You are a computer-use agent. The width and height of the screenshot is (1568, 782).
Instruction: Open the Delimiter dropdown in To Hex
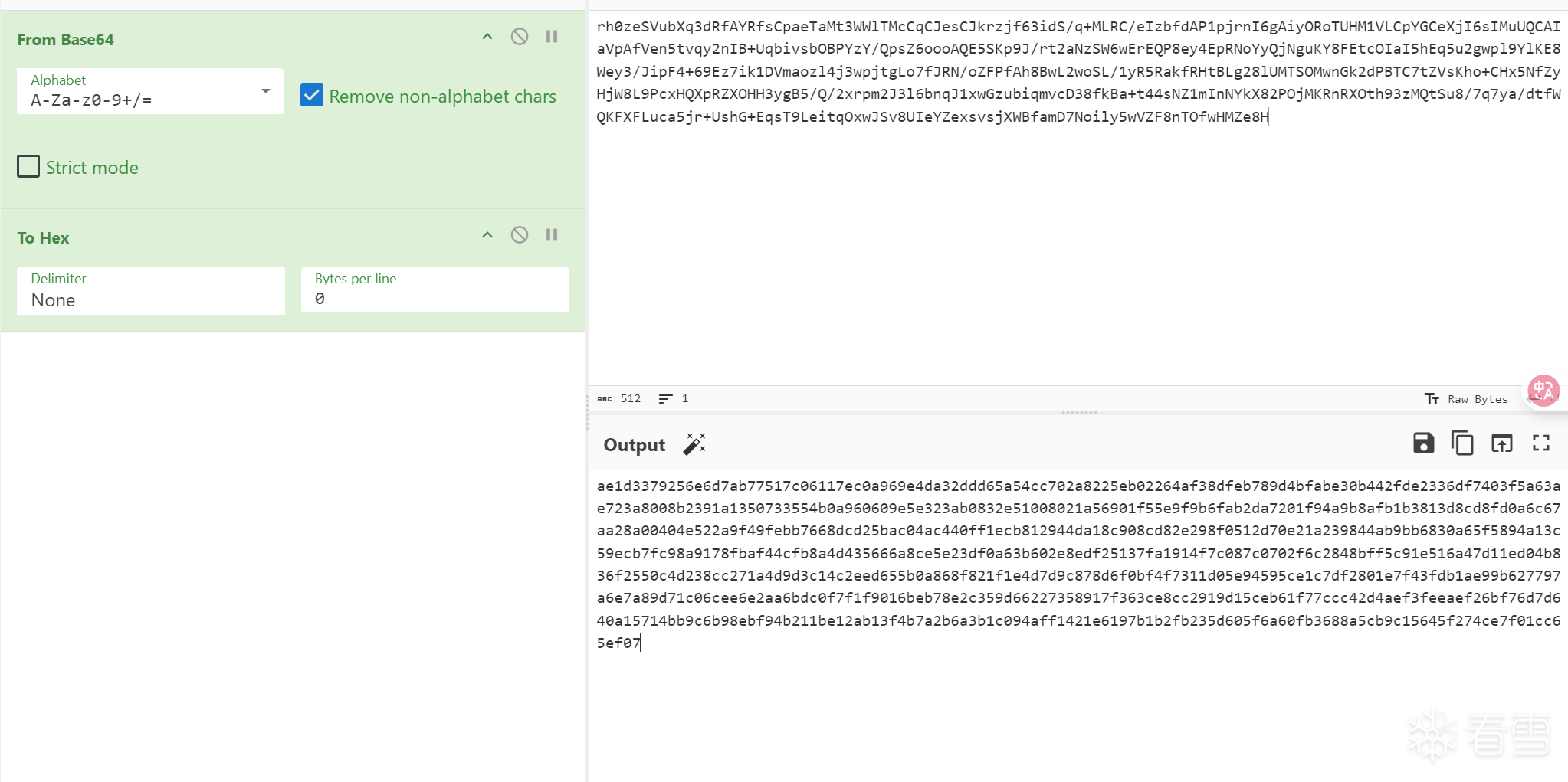pyautogui.click(x=150, y=291)
